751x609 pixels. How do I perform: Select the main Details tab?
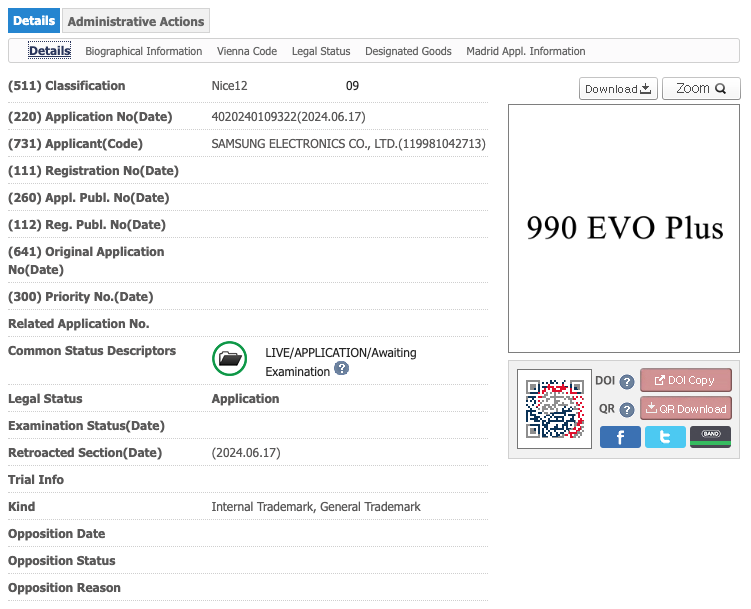point(34,21)
